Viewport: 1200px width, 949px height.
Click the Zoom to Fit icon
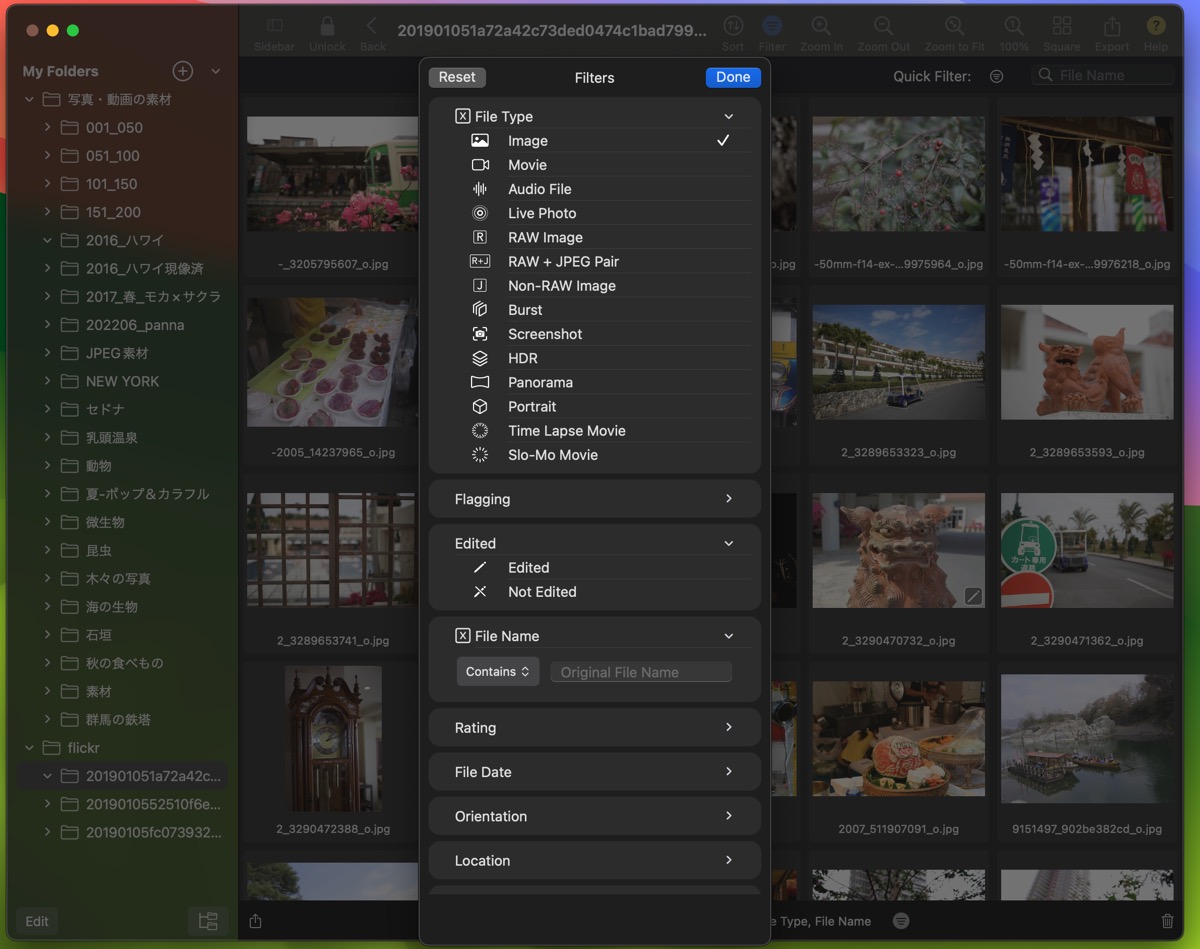955,27
